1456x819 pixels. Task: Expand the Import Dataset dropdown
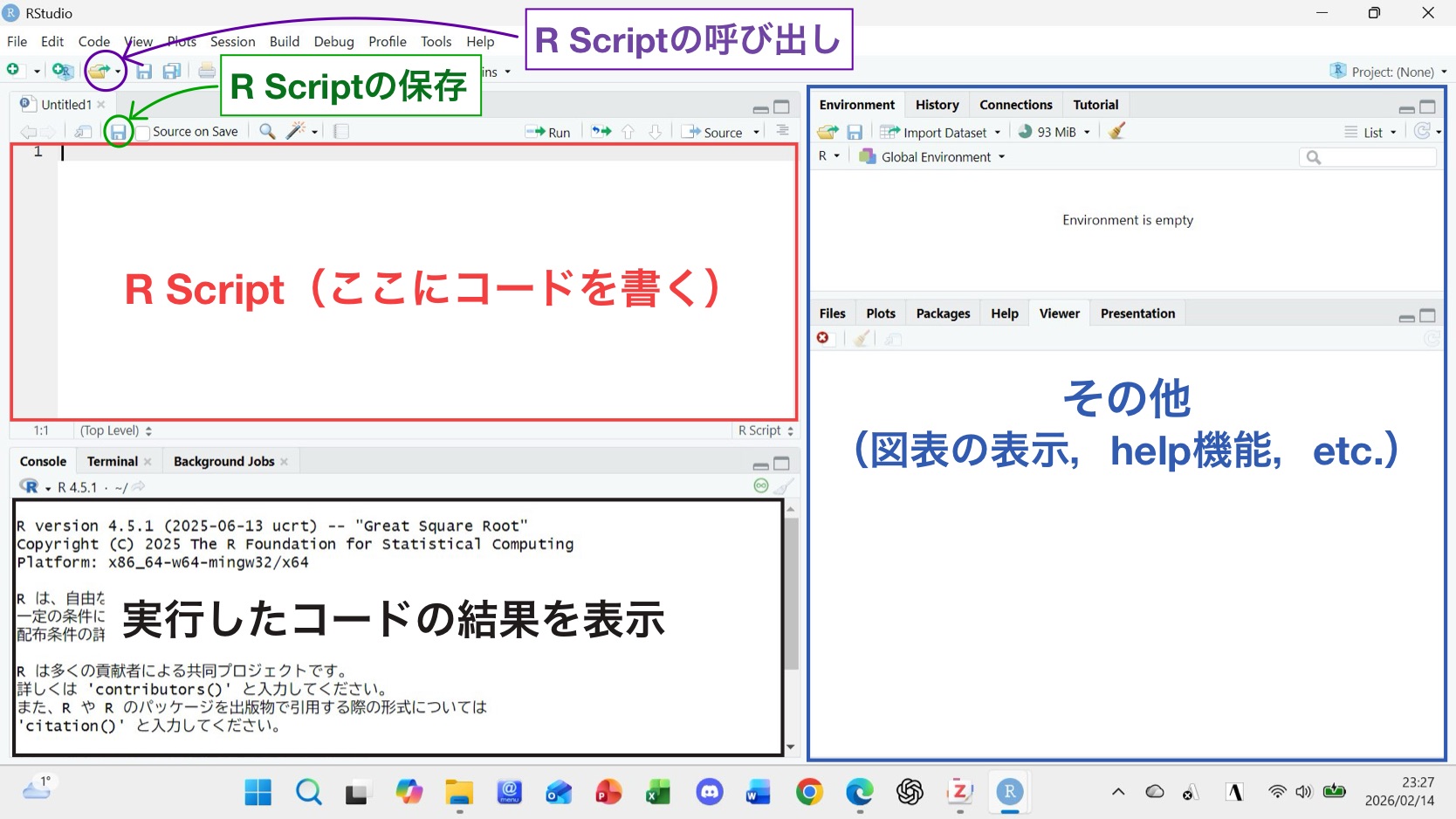coord(941,132)
